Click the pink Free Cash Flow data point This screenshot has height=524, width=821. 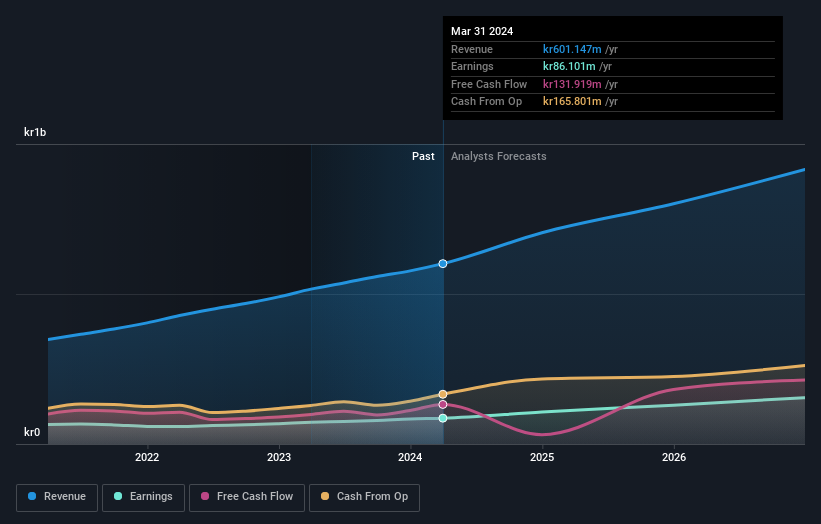(x=443, y=405)
